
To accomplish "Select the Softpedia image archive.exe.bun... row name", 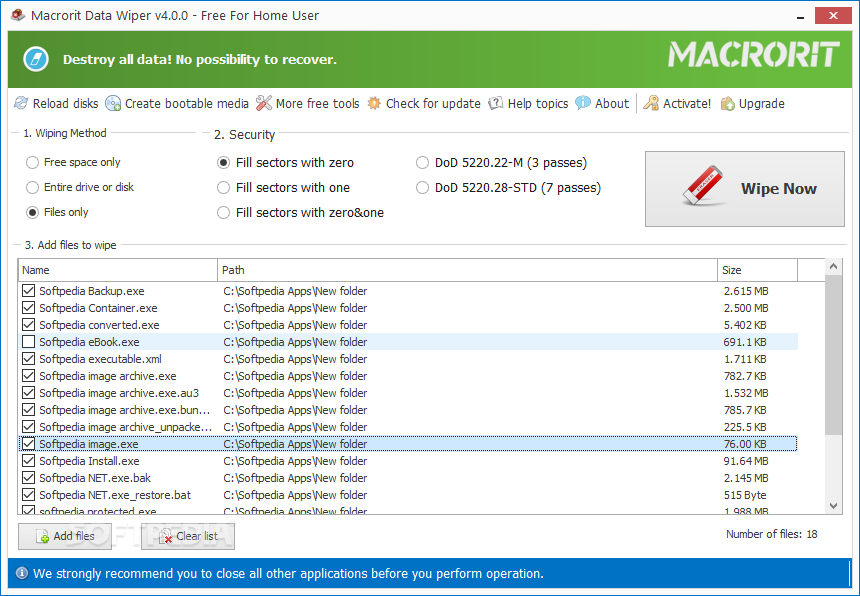I will click(125, 410).
